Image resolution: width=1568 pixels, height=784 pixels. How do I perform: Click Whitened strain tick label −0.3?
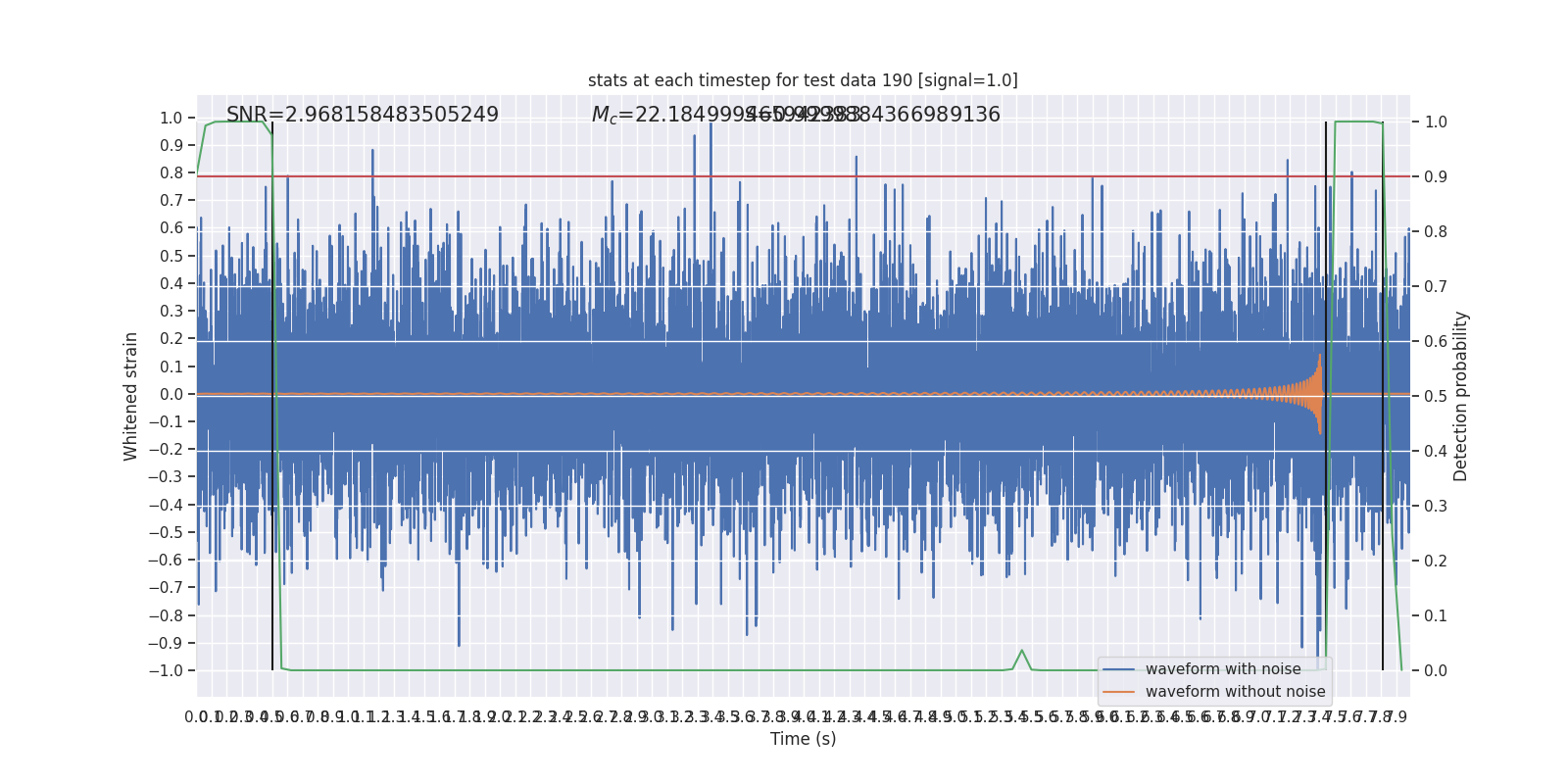166,476
